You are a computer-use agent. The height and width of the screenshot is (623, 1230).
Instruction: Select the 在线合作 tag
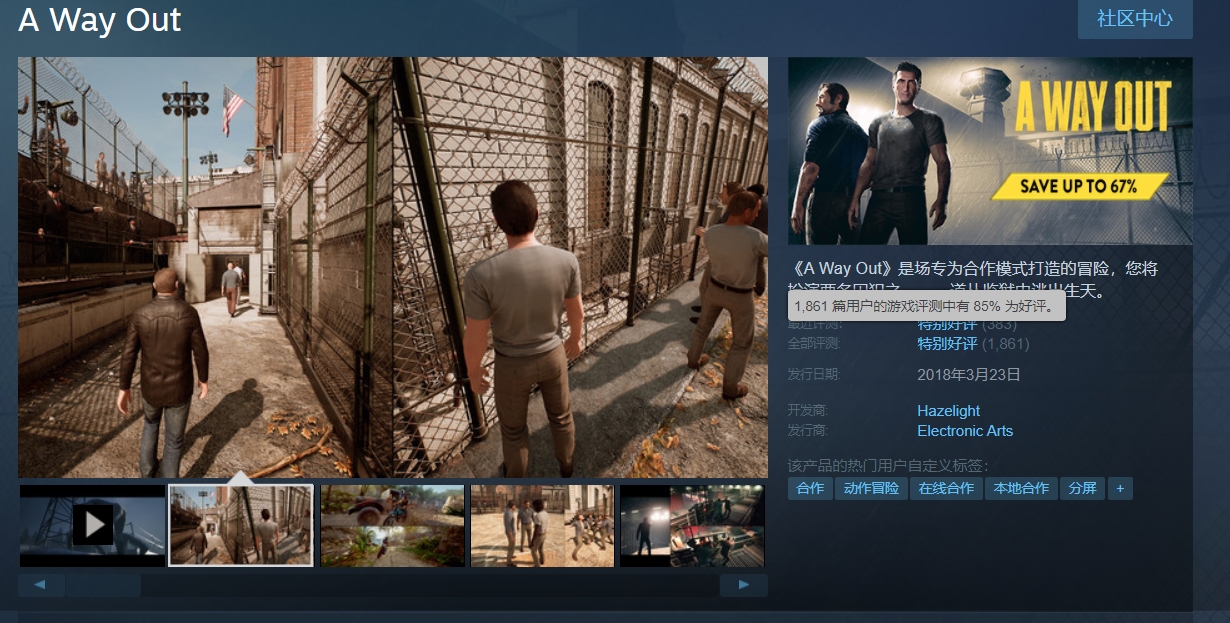coord(946,489)
